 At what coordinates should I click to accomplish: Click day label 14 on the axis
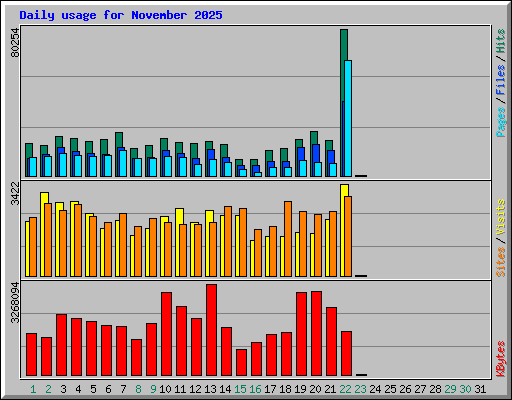225,389
